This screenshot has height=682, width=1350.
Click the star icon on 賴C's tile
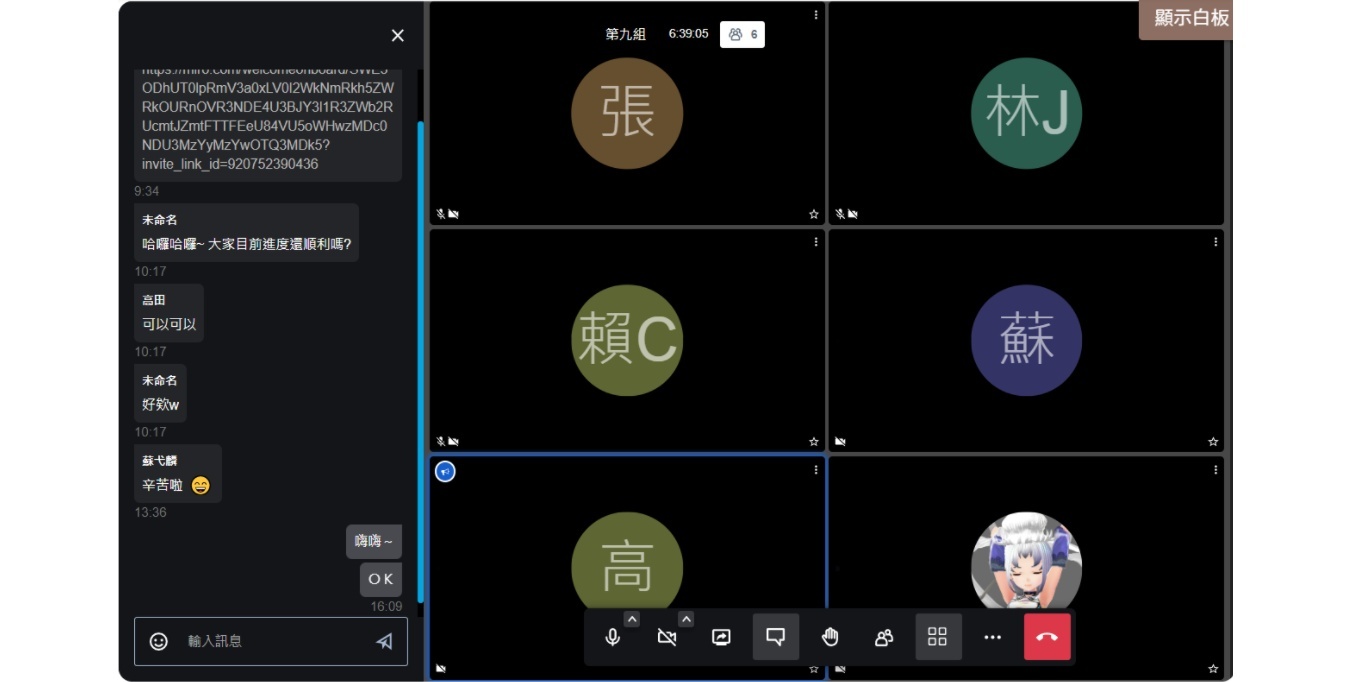point(814,441)
